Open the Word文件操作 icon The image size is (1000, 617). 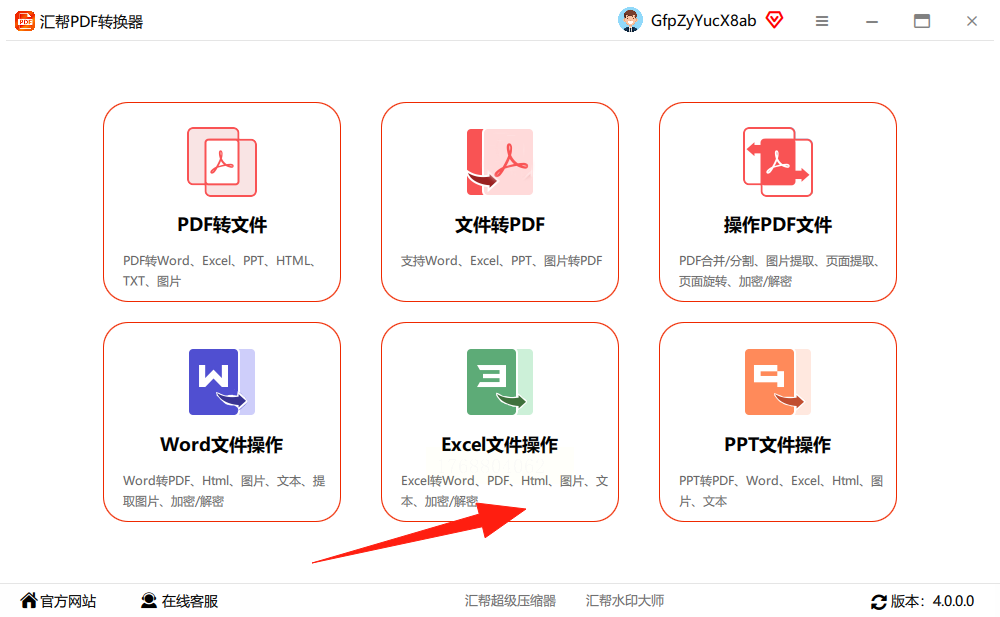(x=222, y=382)
